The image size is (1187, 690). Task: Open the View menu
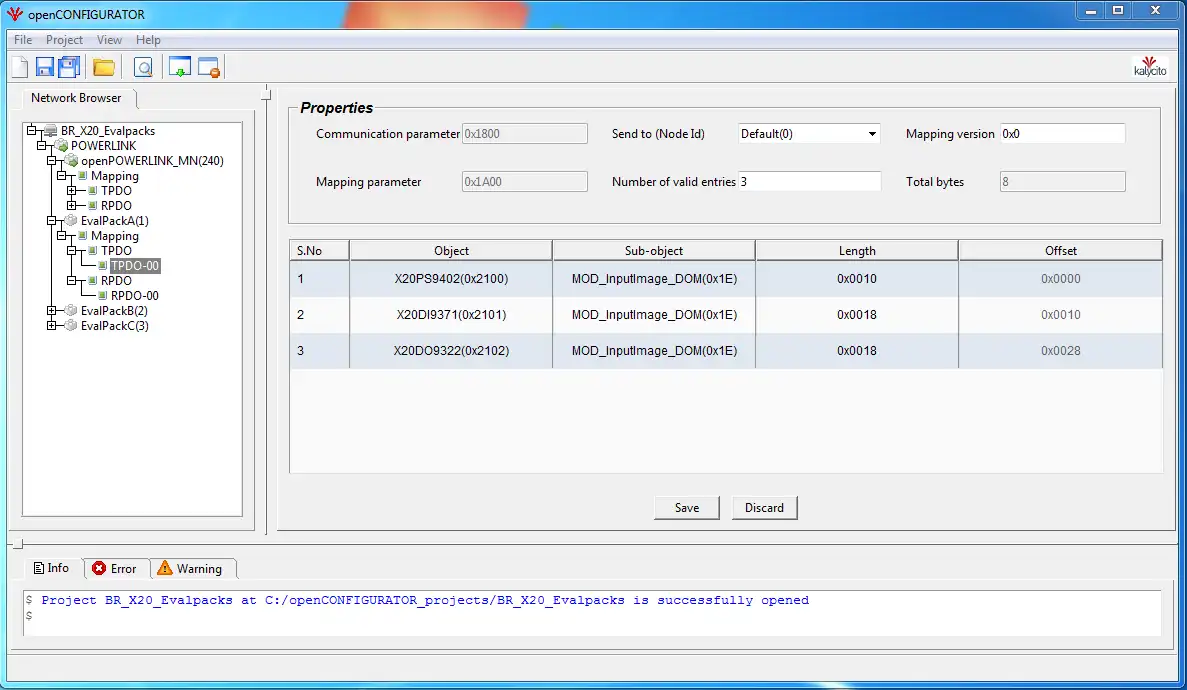click(109, 39)
